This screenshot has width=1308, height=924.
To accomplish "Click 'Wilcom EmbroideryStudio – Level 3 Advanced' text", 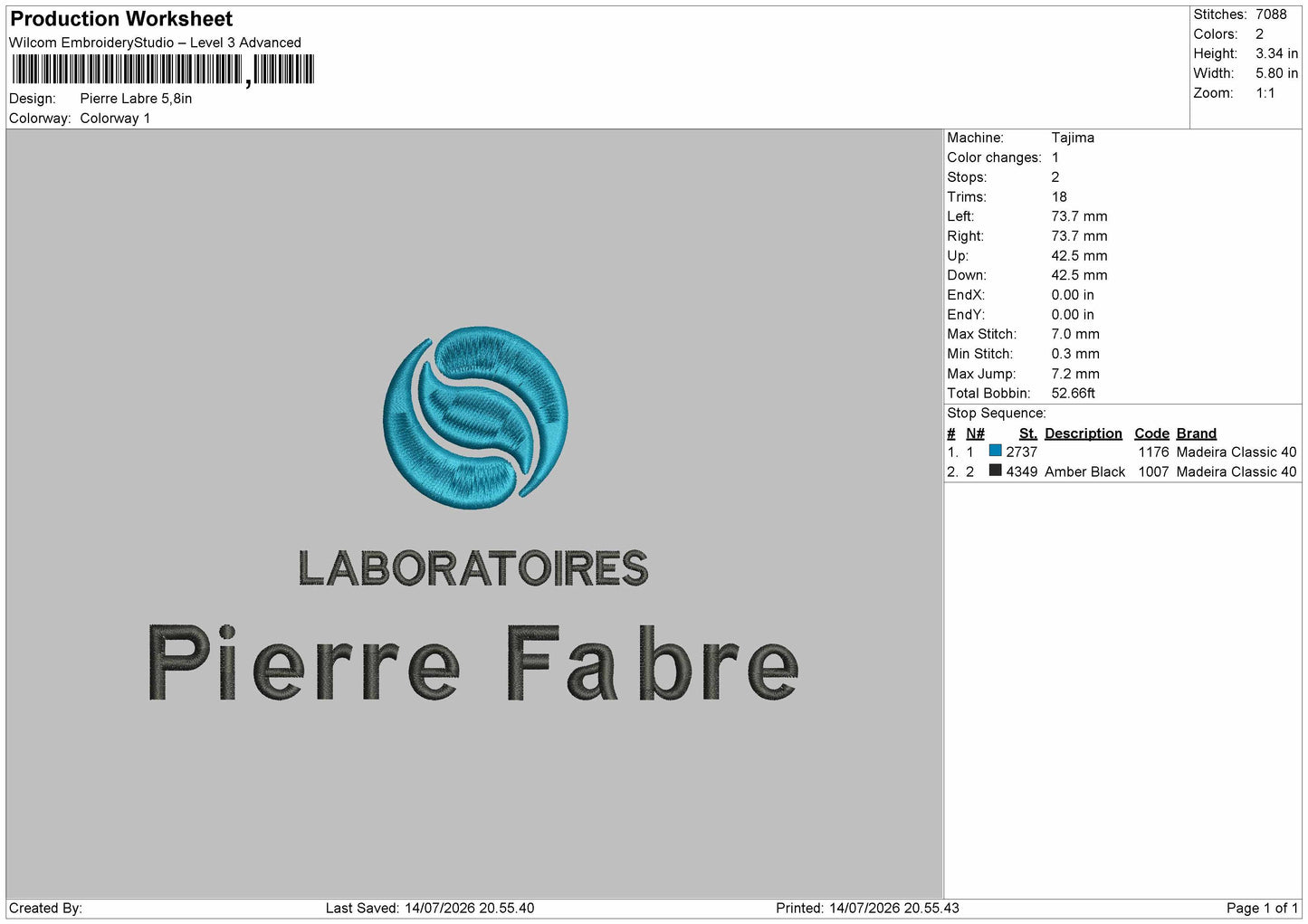I will point(155,43).
